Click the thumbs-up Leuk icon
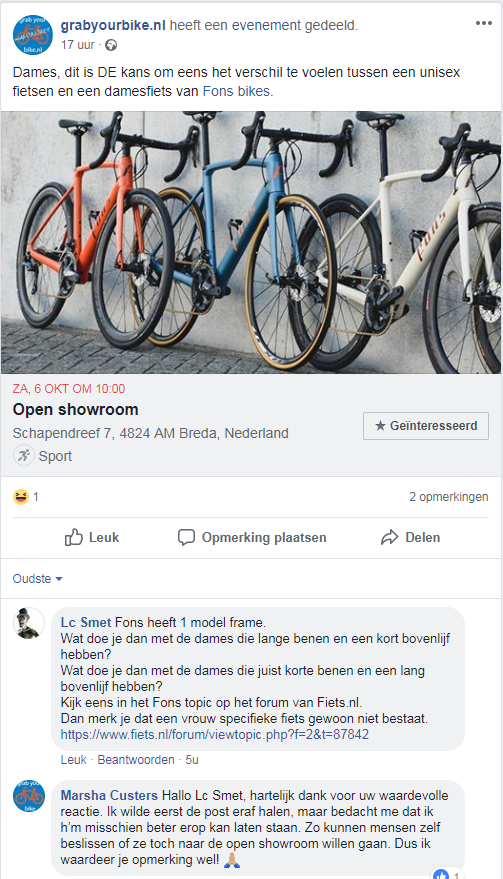The height and width of the screenshot is (879, 503). [73, 538]
